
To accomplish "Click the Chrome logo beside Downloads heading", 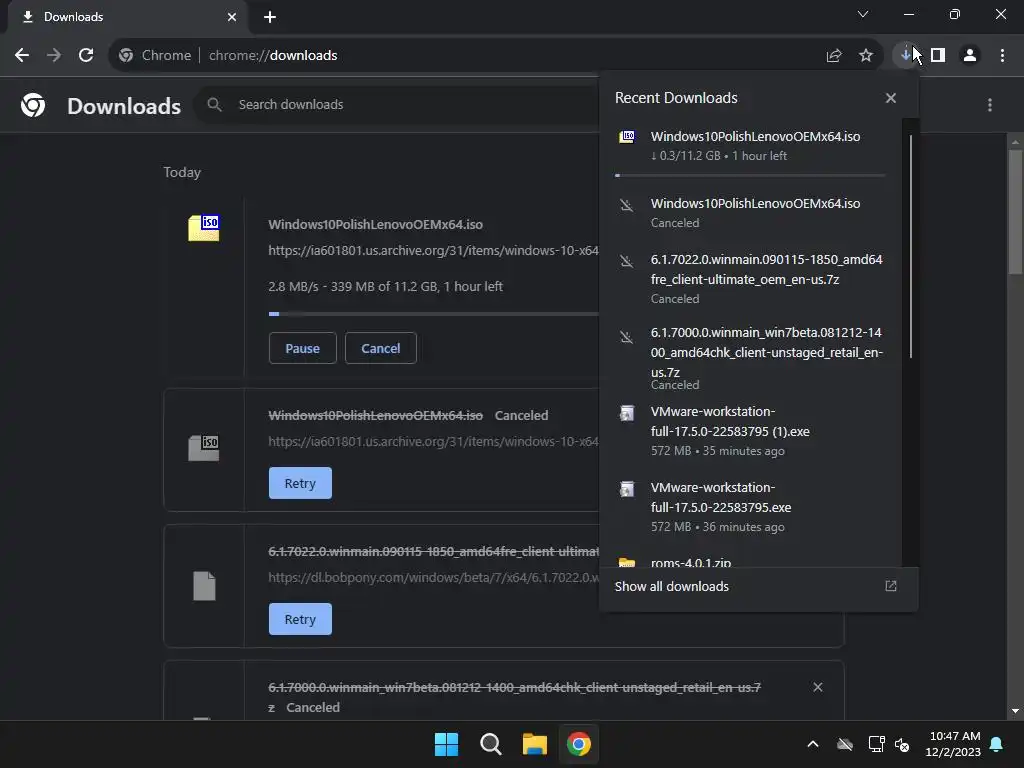I will tap(33, 105).
